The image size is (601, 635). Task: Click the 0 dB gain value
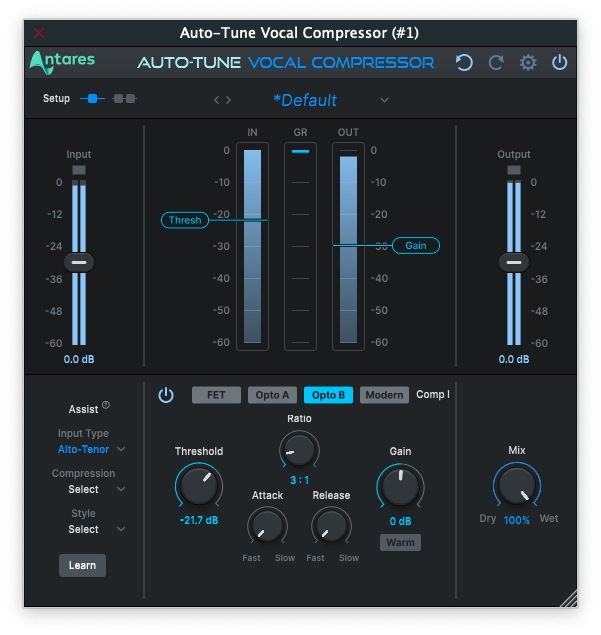[401, 521]
